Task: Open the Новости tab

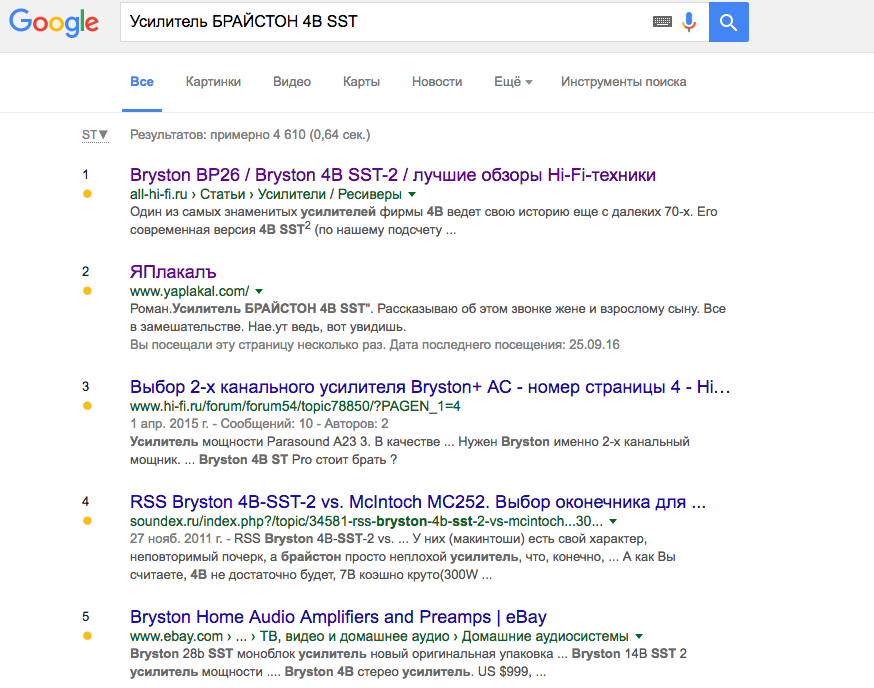Action: [x=437, y=82]
